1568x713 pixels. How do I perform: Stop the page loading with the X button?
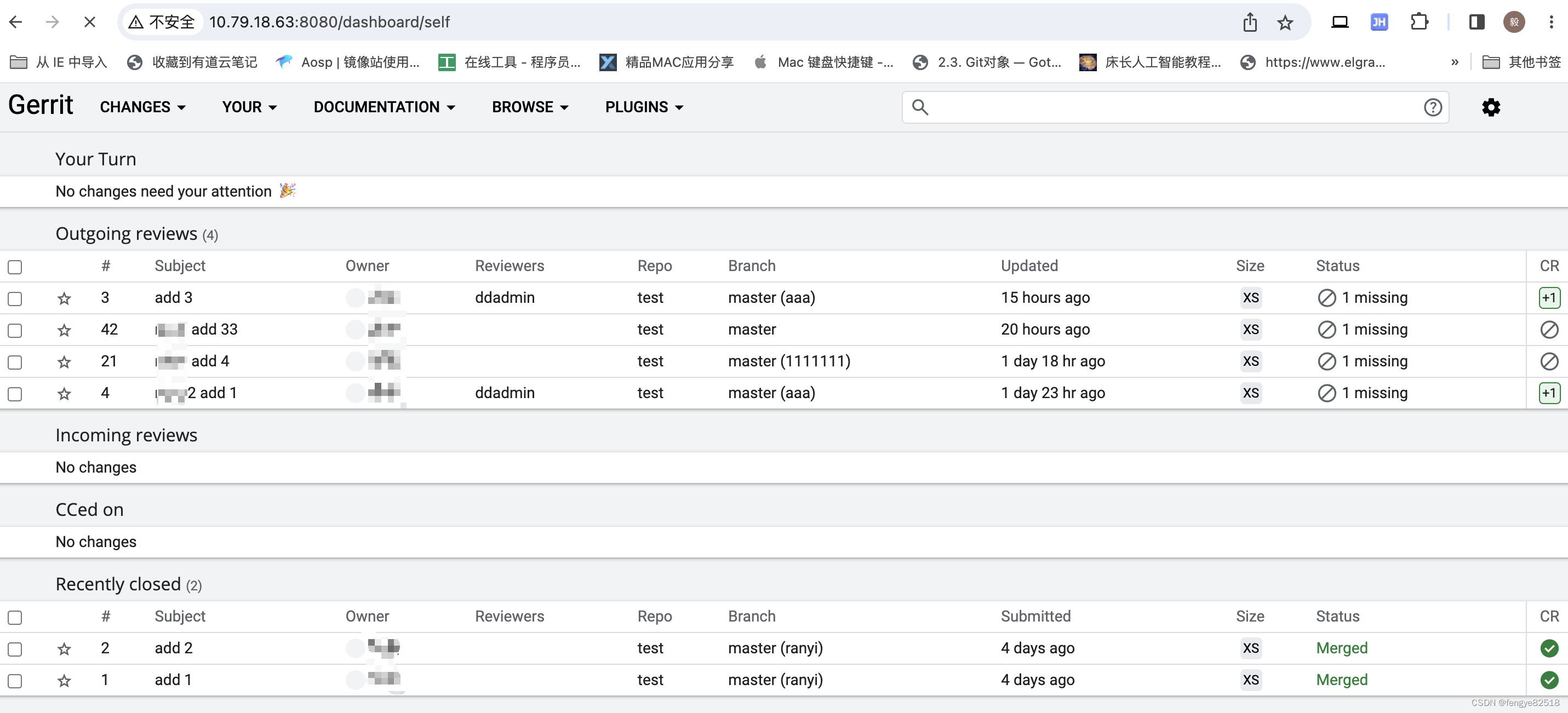pyautogui.click(x=89, y=22)
